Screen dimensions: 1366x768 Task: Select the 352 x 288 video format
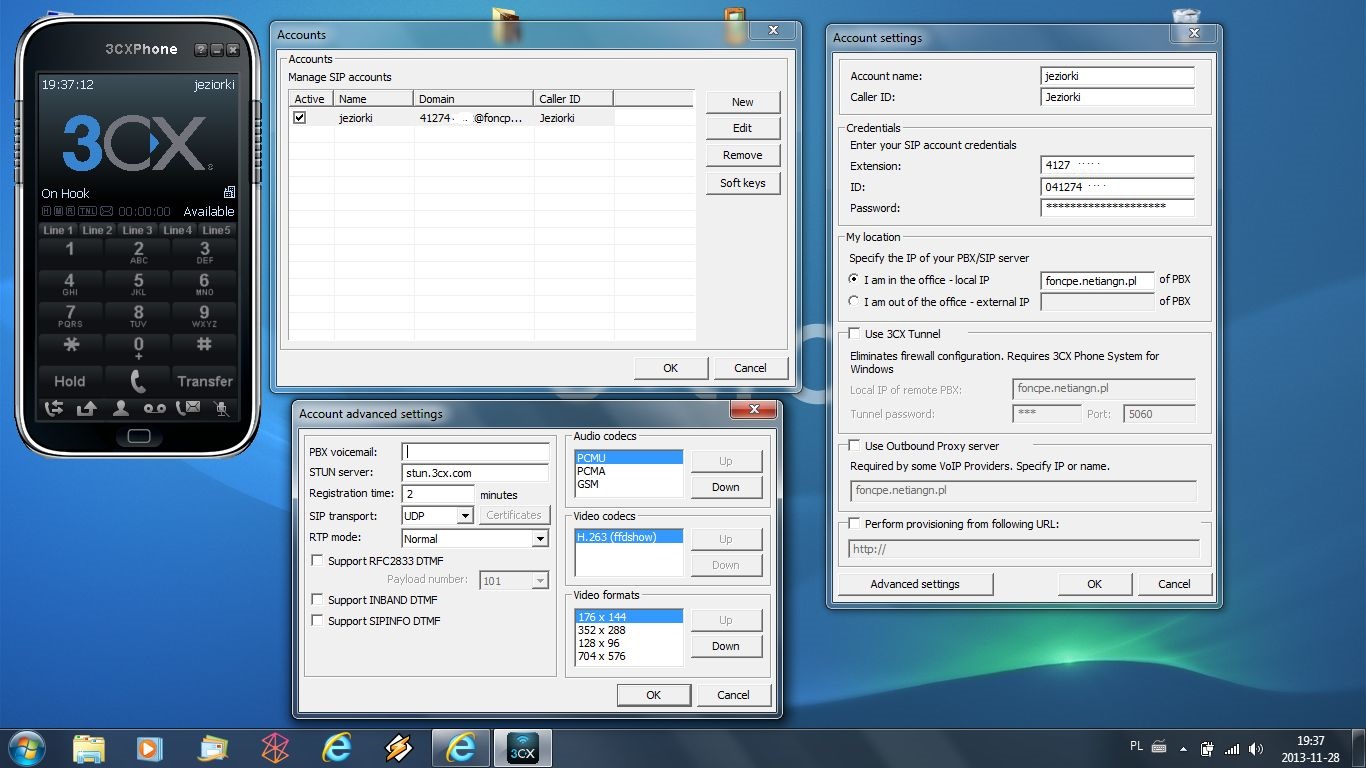pyautogui.click(x=629, y=630)
